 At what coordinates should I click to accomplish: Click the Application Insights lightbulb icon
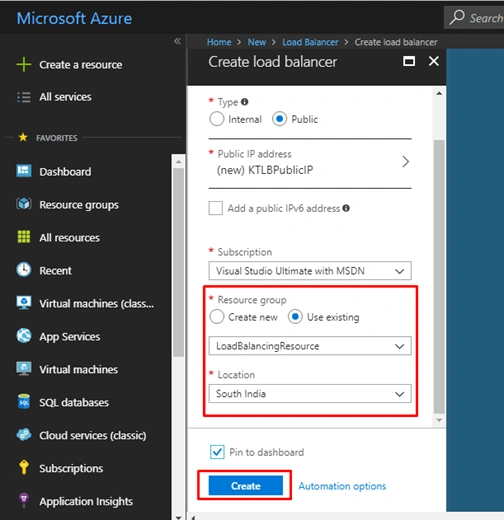pos(24,500)
